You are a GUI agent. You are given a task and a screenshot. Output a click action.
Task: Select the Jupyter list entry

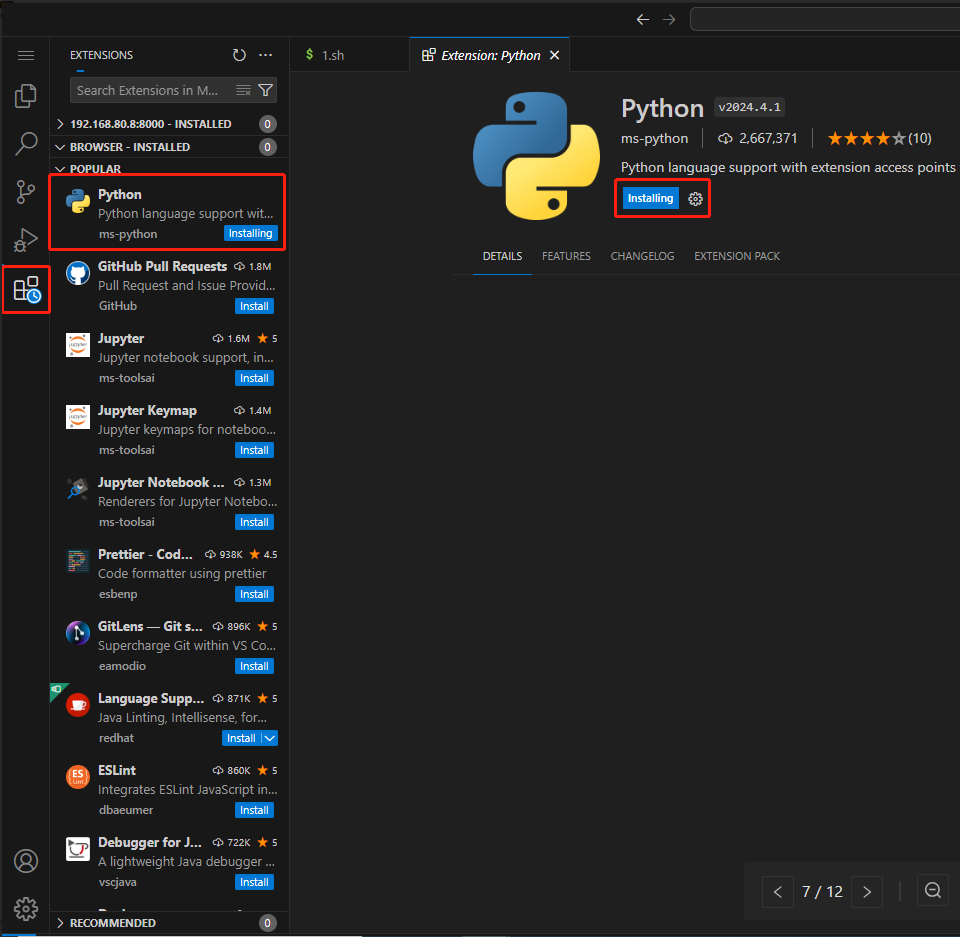168,357
